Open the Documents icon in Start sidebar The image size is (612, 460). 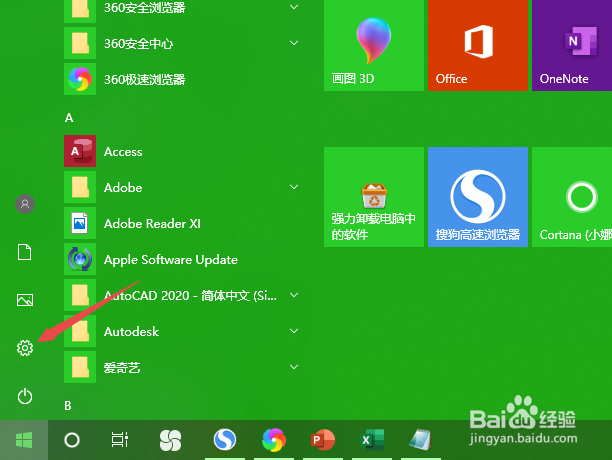[25, 252]
